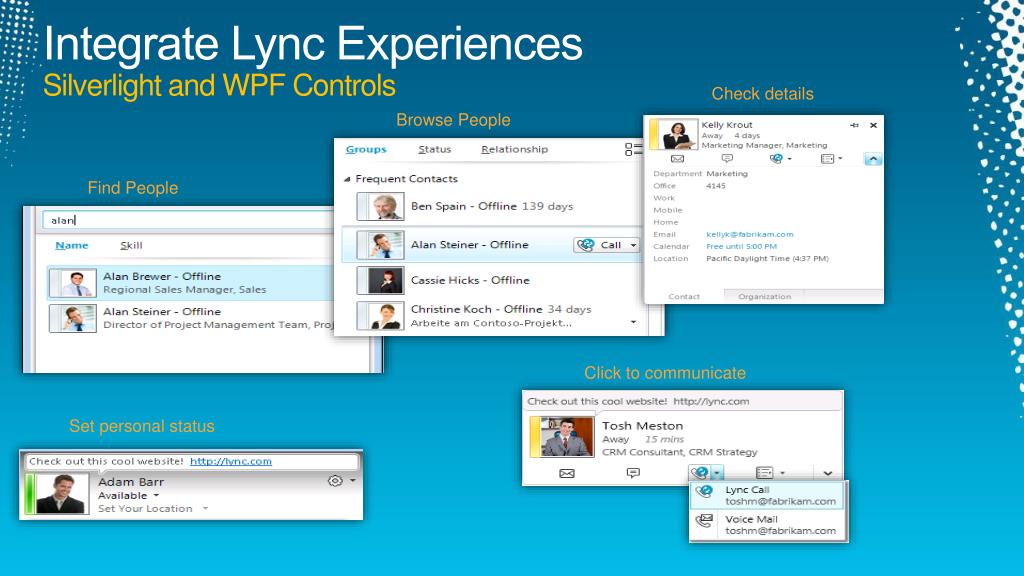The image size is (1024, 576).
Task: Click Ben Spain's photo thumbnail
Action: pos(381,207)
